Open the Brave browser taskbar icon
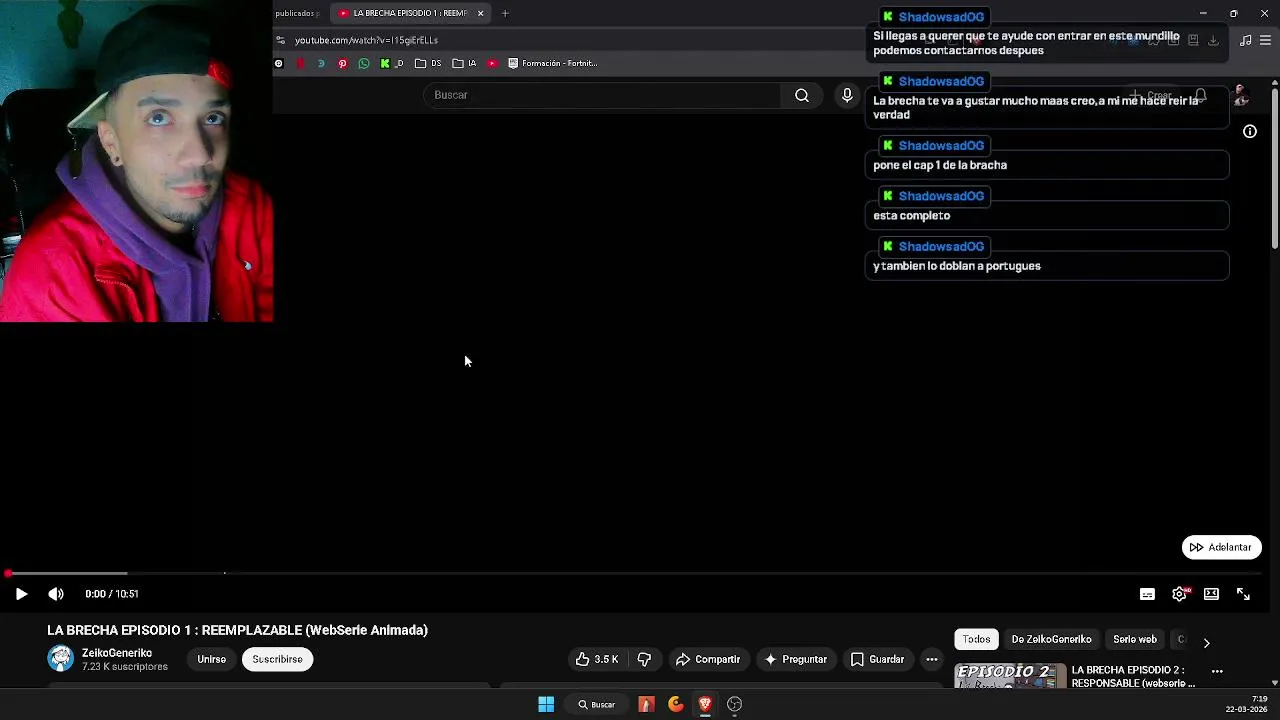 click(705, 704)
